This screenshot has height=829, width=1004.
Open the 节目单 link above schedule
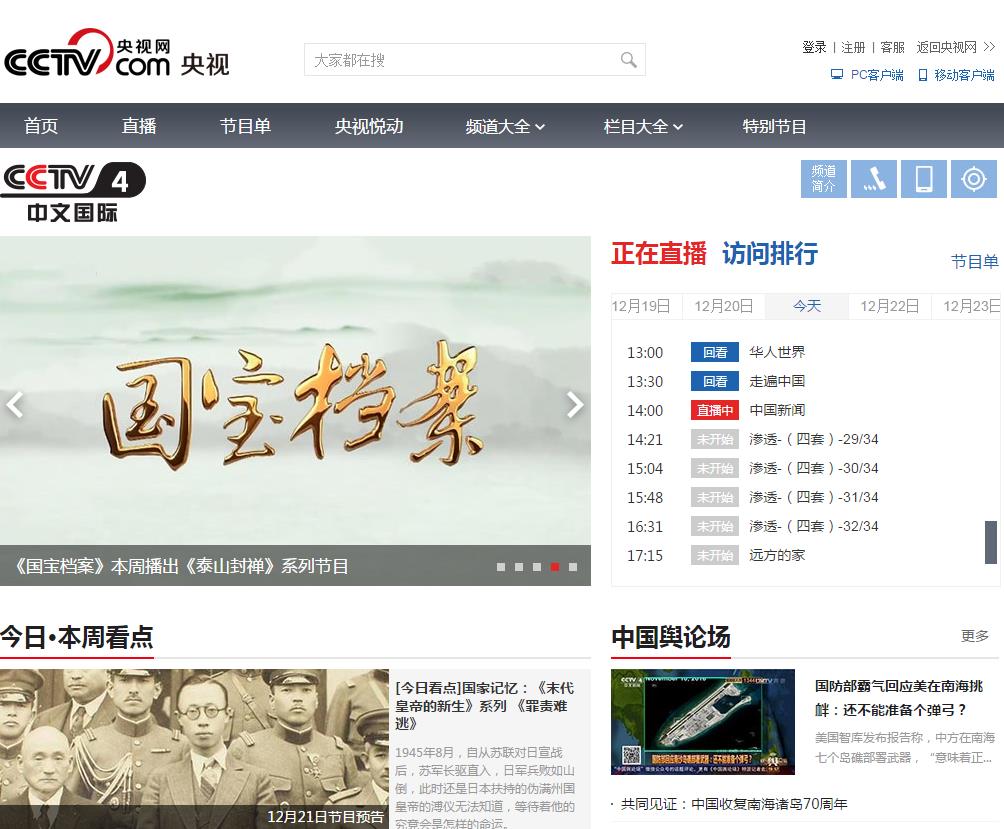[975, 261]
